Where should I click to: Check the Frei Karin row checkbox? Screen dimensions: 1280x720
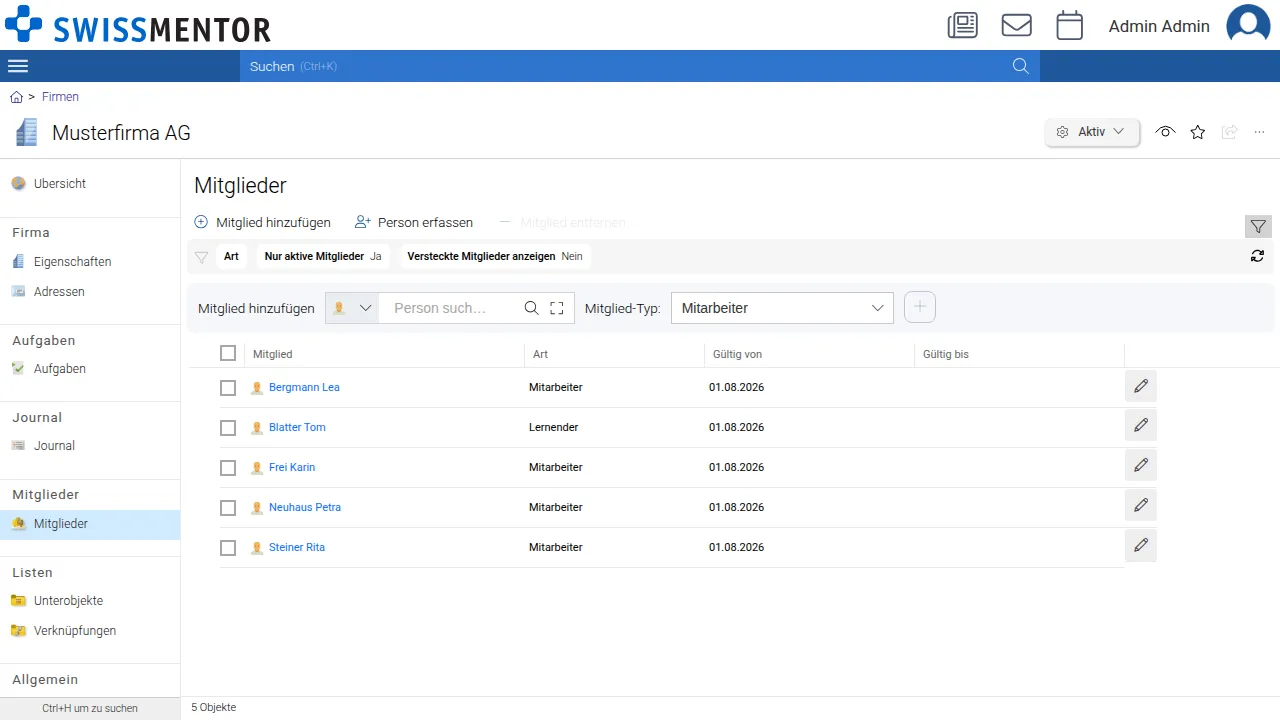click(228, 468)
